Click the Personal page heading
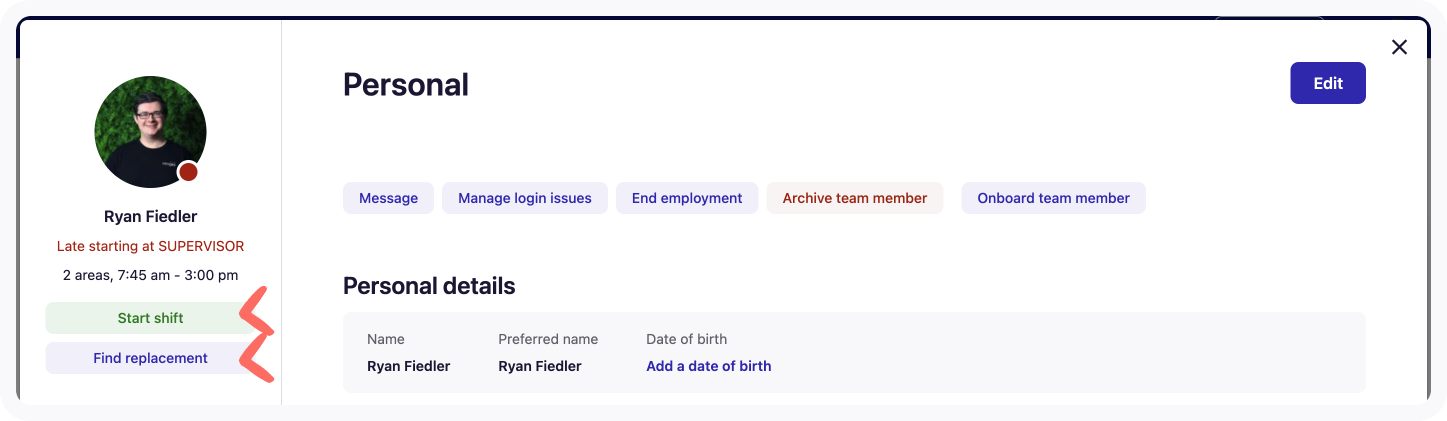 (405, 85)
